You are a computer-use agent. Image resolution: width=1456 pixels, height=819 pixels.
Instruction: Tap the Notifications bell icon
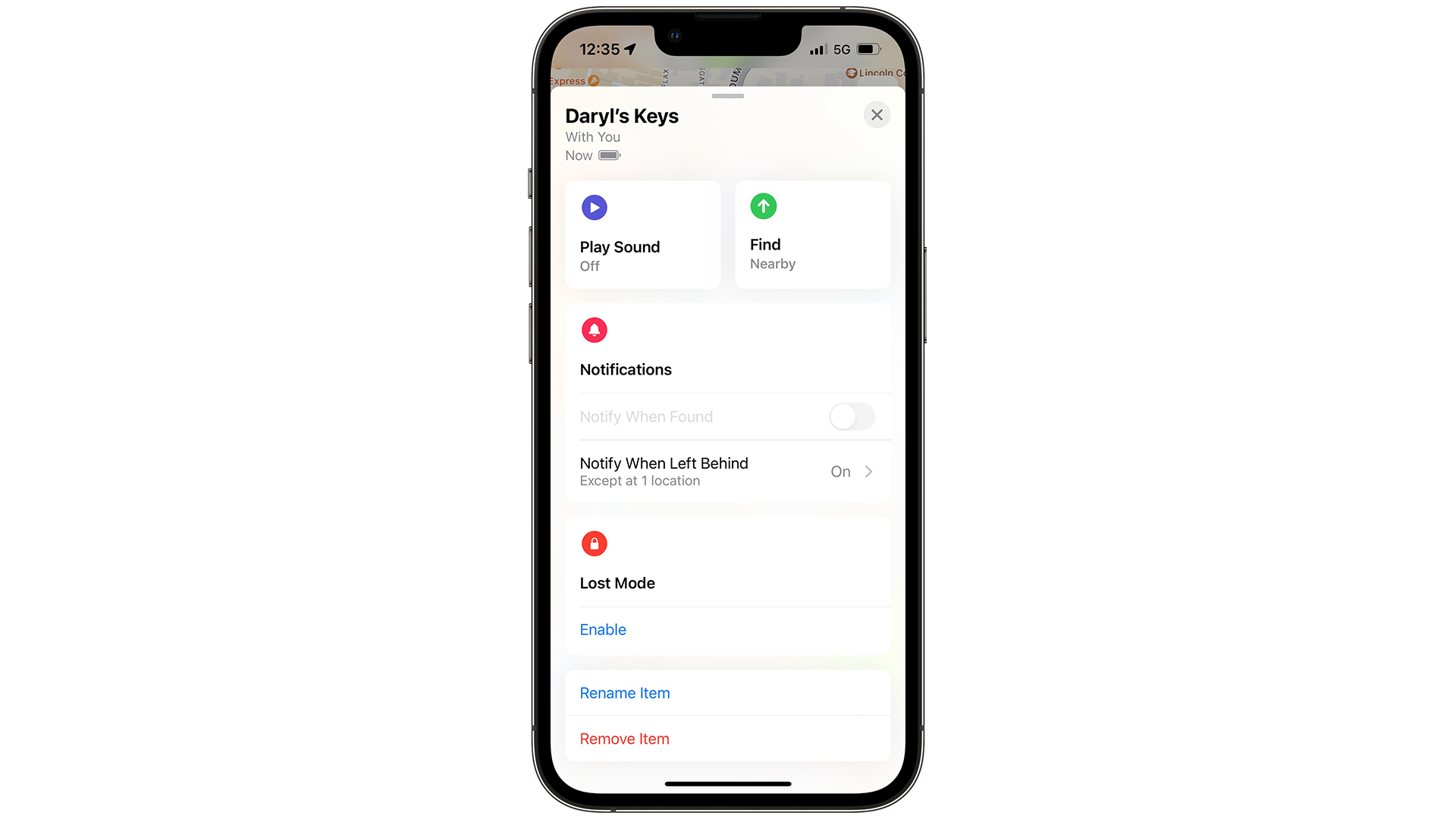(593, 330)
